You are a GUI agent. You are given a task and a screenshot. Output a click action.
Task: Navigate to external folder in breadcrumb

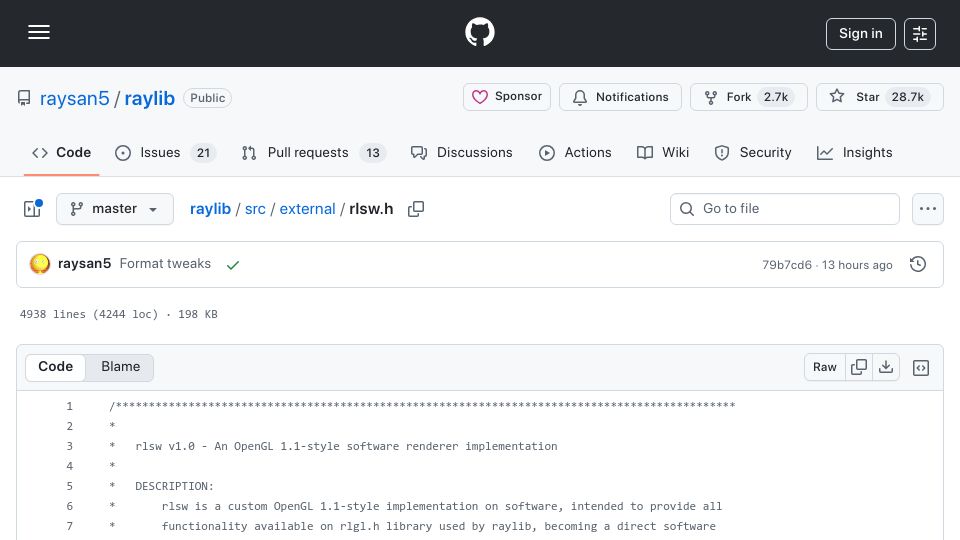click(x=307, y=209)
